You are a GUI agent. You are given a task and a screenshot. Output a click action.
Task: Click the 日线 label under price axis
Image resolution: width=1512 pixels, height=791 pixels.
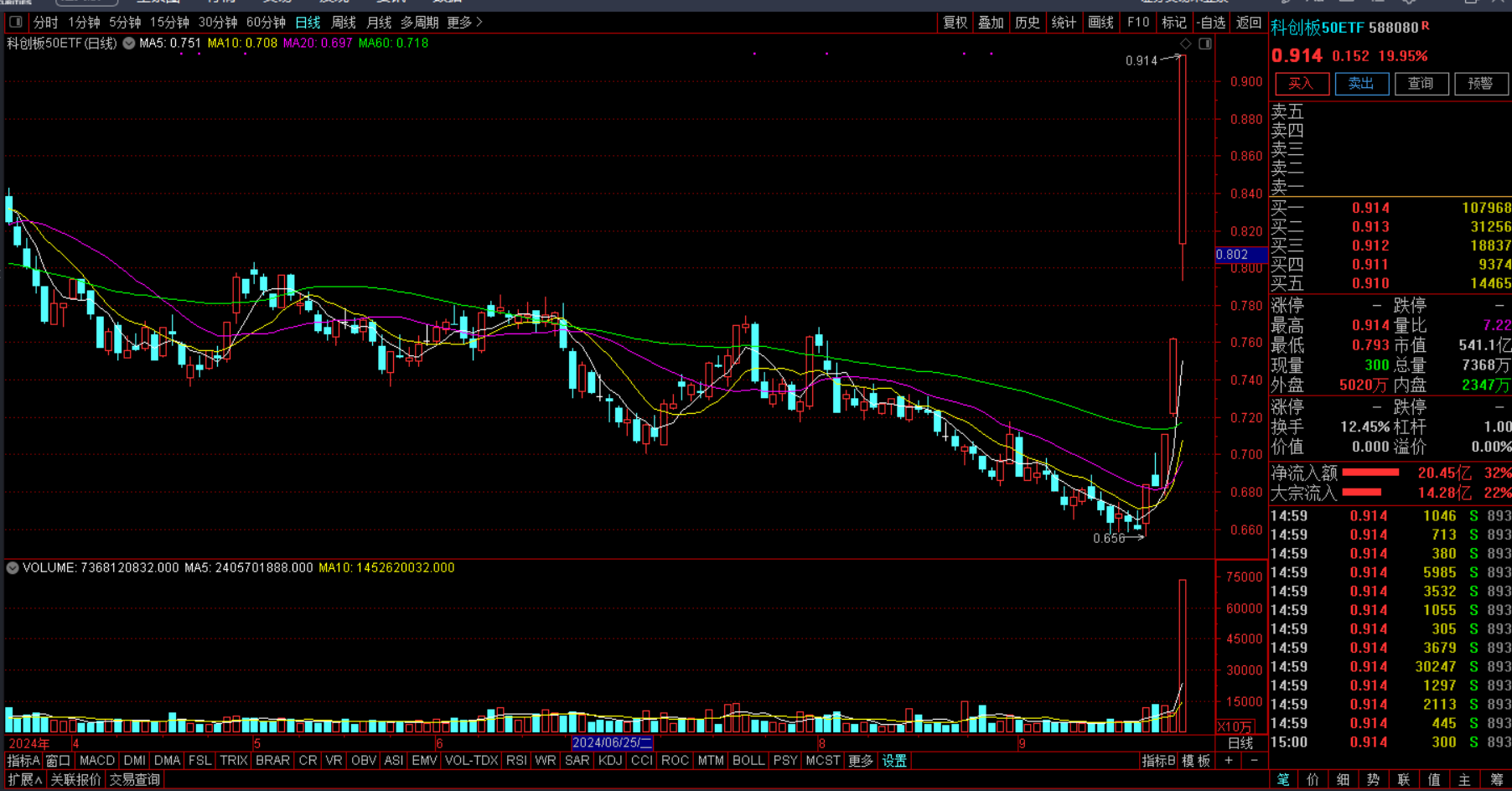[x=1240, y=743]
